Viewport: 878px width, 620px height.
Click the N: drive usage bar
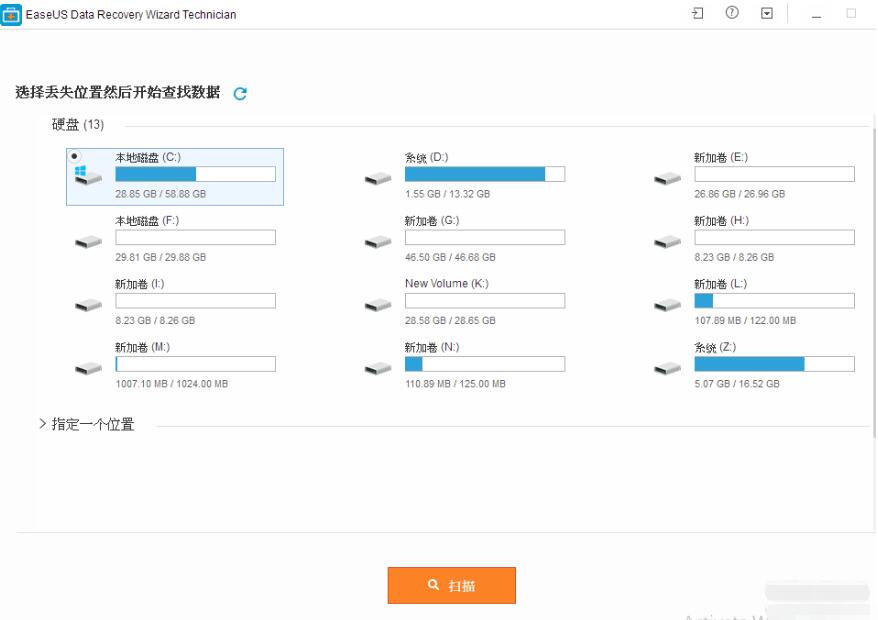tap(485, 364)
